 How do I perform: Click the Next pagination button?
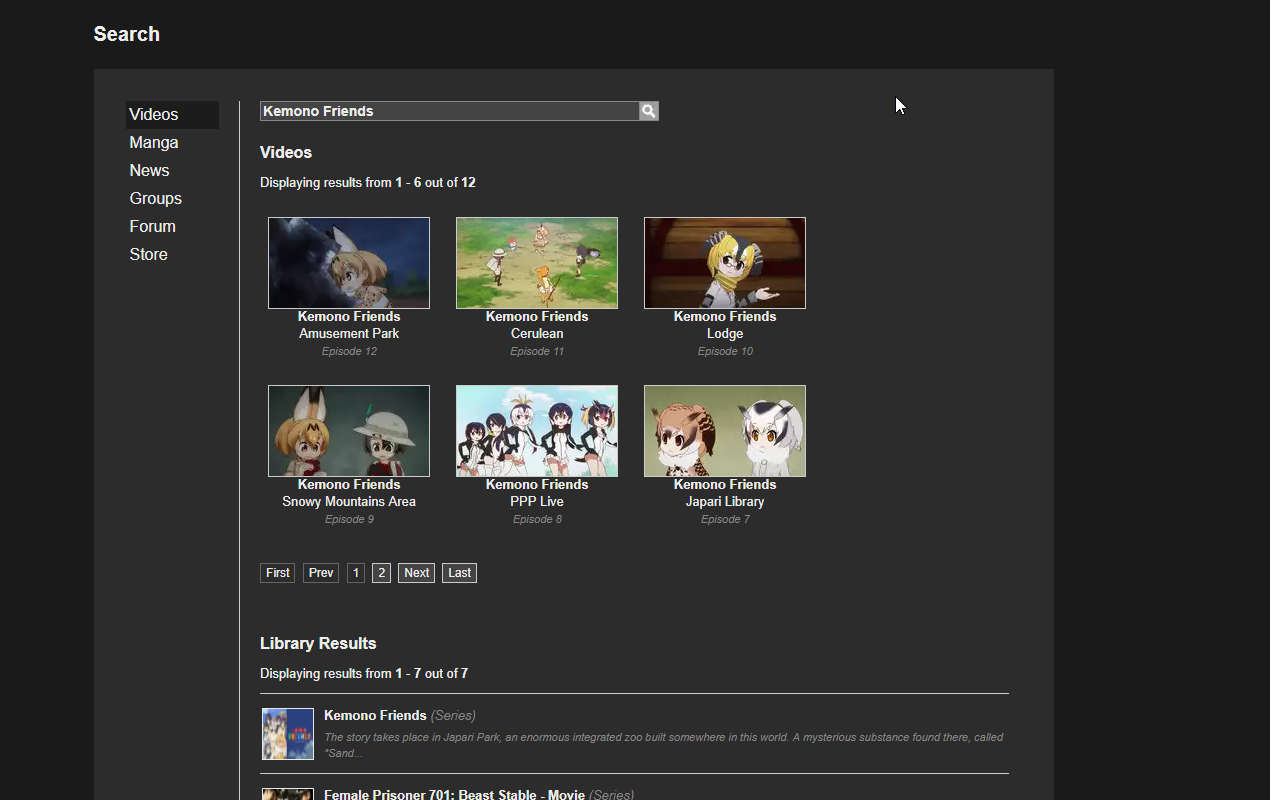coord(416,573)
